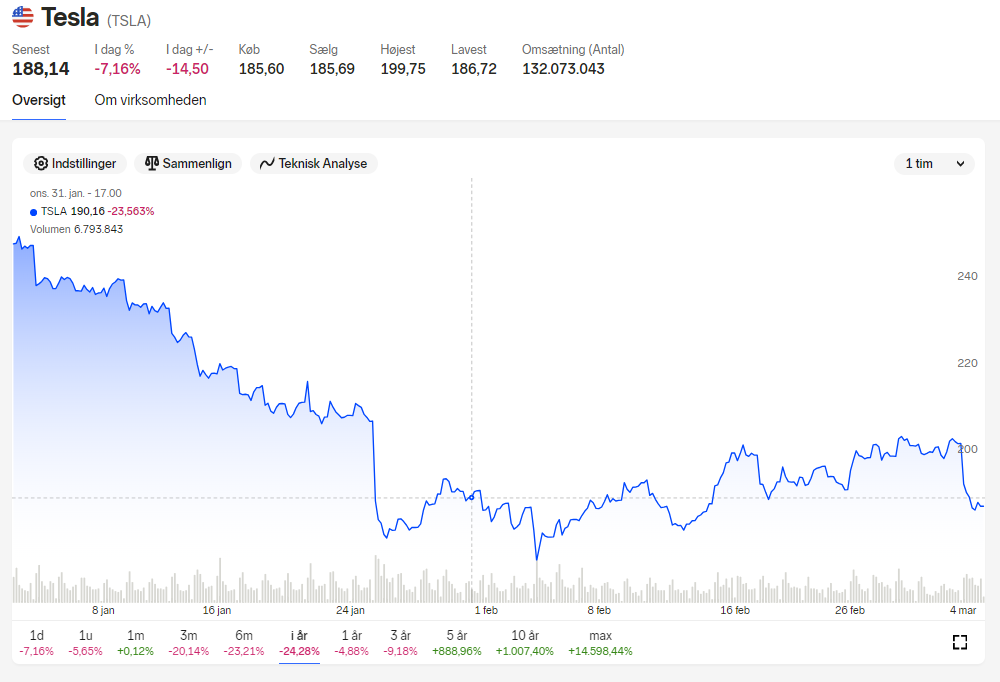Select the i år time range

[299, 642]
